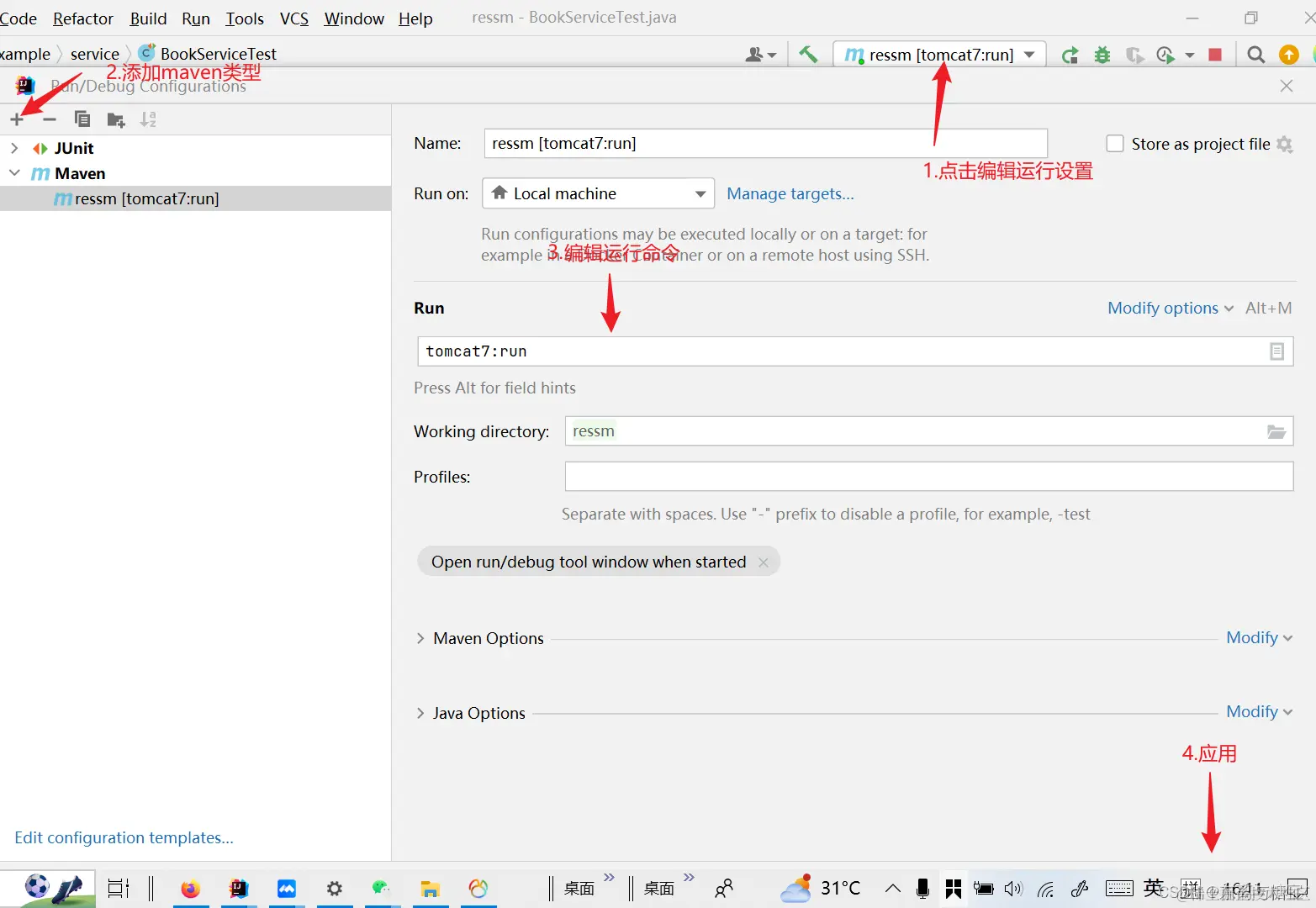Remove the selected configuration with minus icon
The height and width of the screenshot is (908, 1316).
pos(50,119)
